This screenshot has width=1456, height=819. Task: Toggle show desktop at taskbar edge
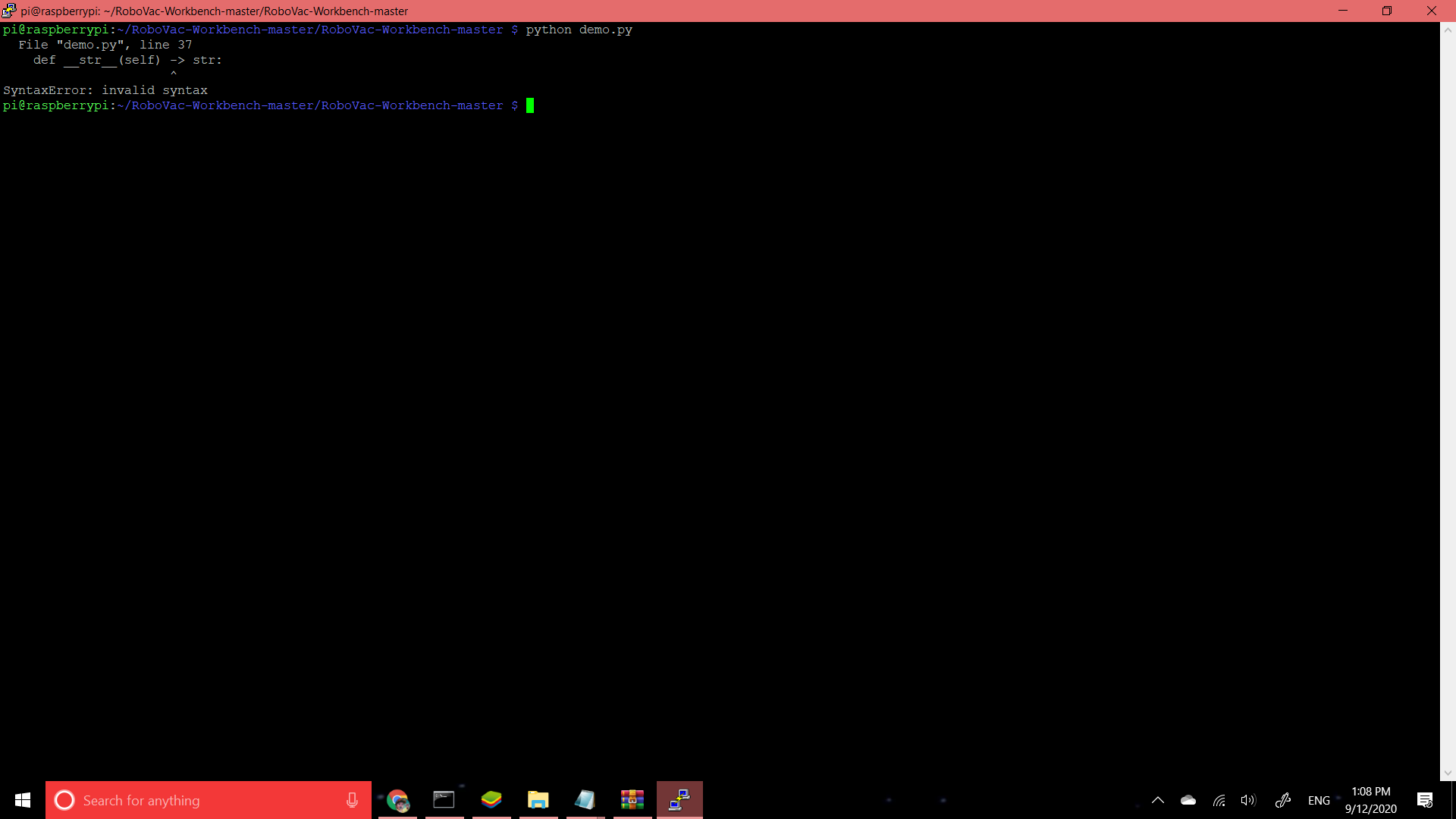click(x=1454, y=800)
